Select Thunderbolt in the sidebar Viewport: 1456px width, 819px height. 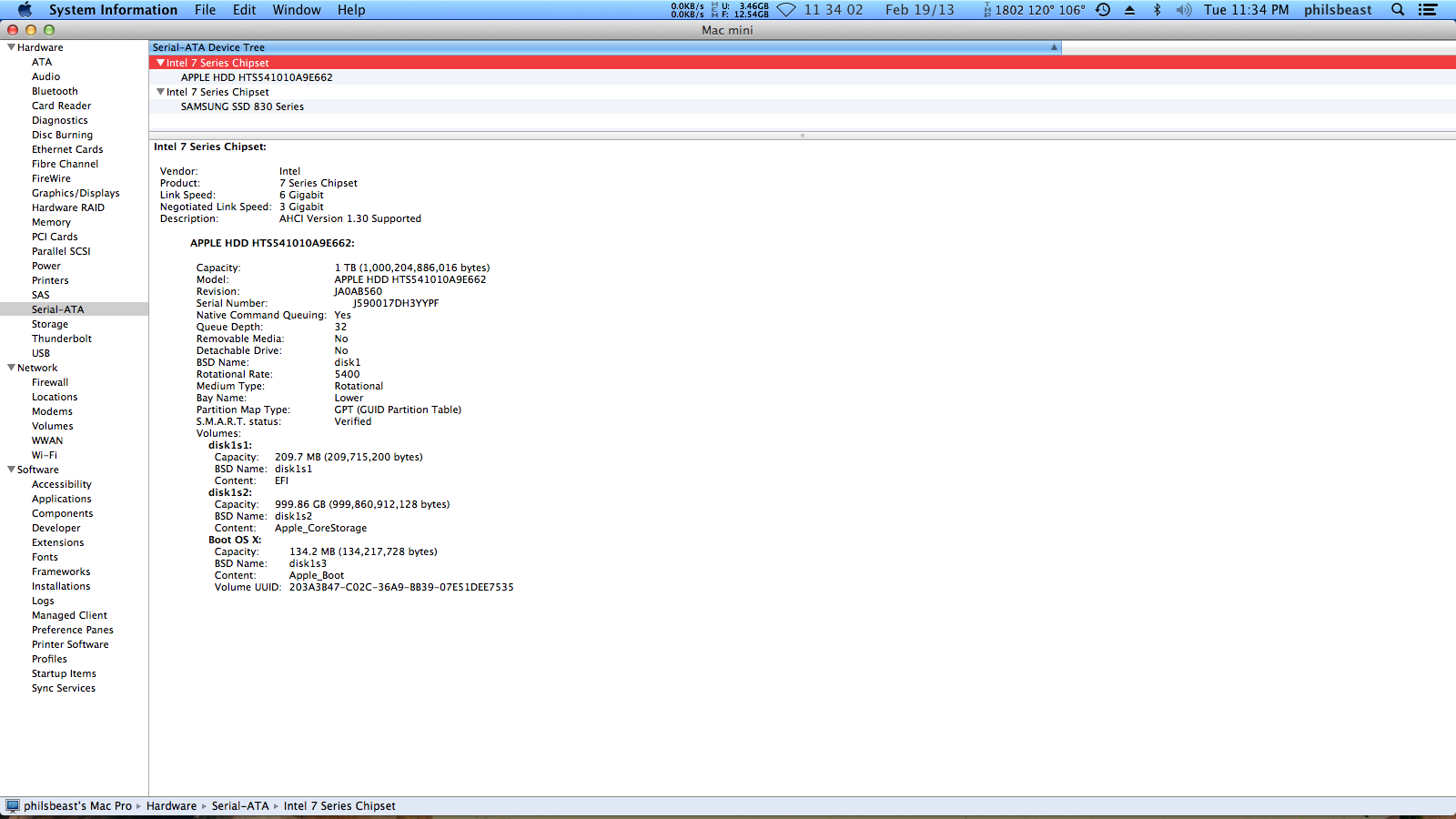[x=62, y=339]
